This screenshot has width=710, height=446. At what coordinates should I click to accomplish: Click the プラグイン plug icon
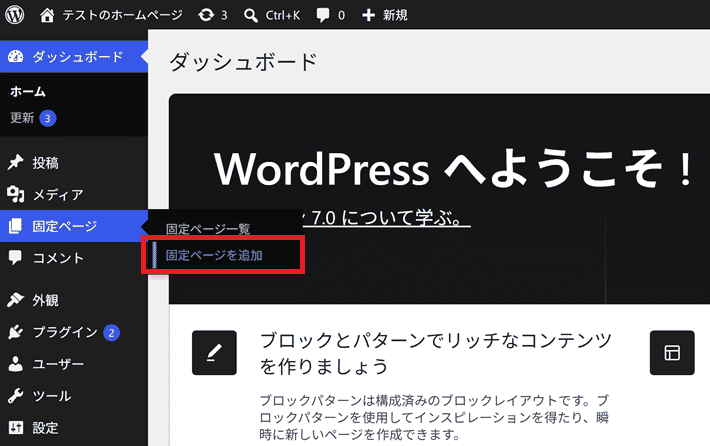pyautogui.click(x=15, y=332)
